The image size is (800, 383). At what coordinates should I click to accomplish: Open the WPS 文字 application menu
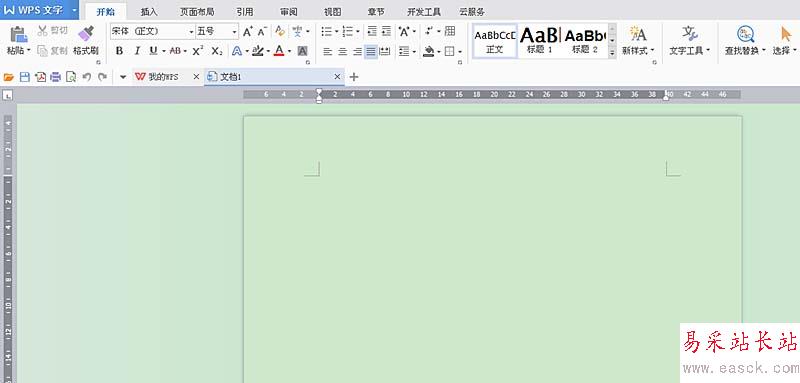(39, 10)
